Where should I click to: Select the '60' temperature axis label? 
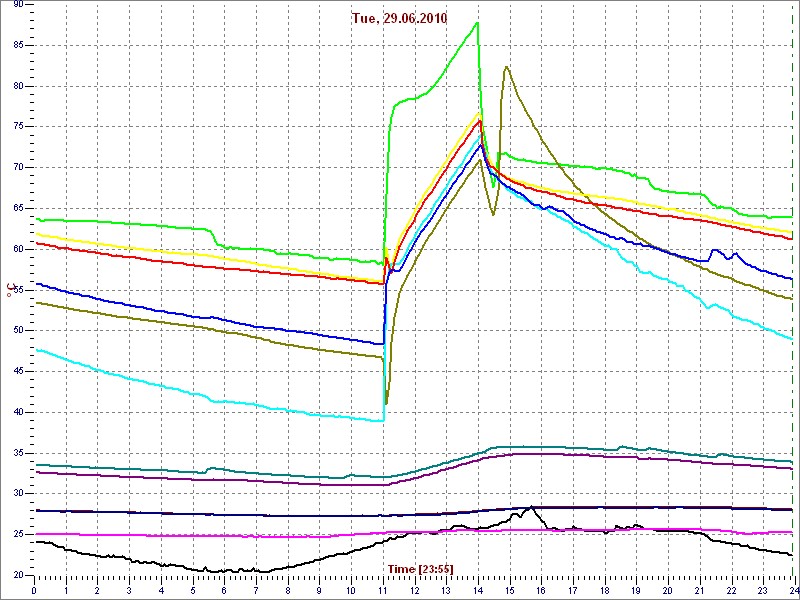pyautogui.click(x=19, y=249)
